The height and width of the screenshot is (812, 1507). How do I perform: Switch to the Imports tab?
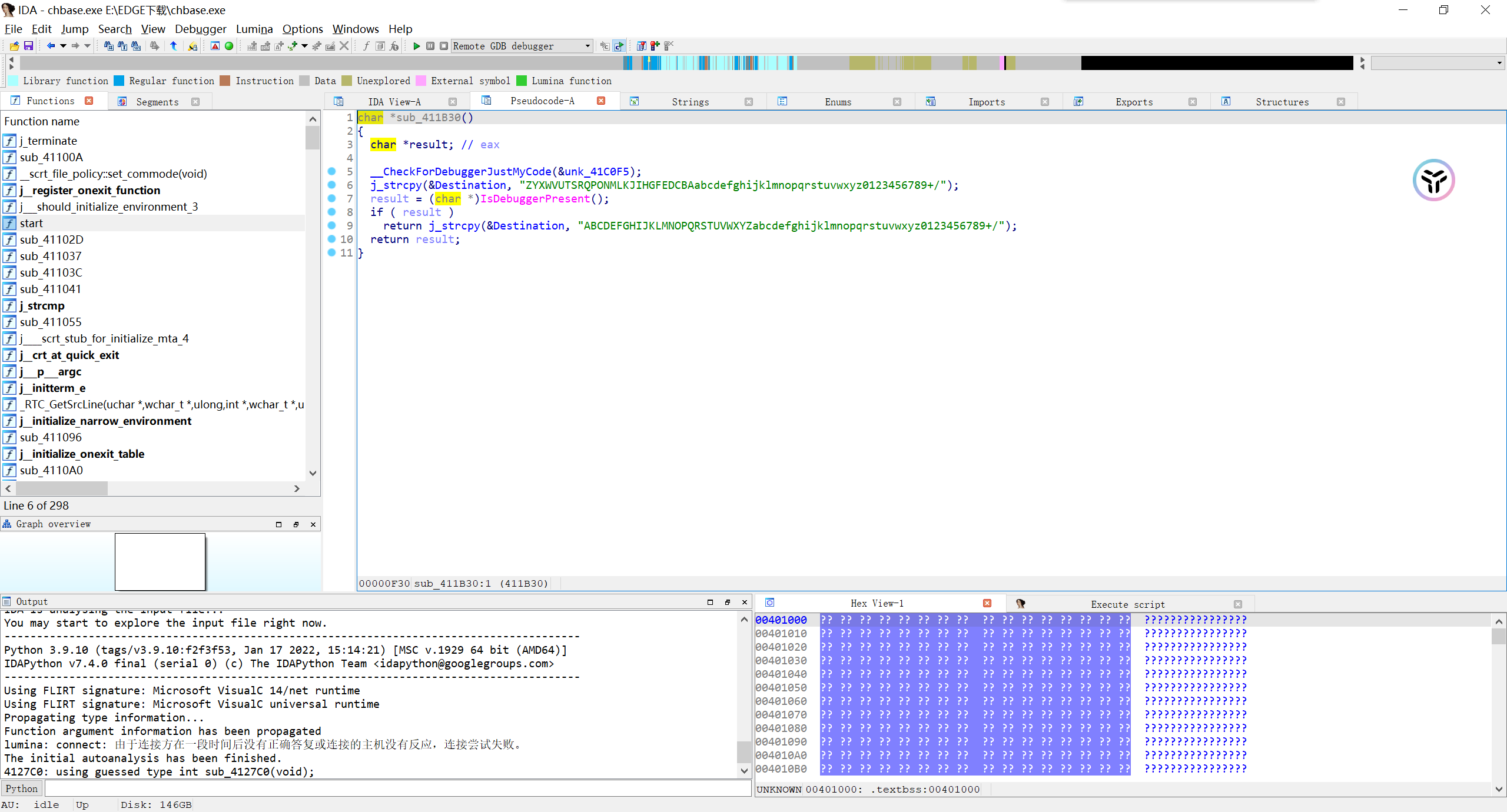(987, 102)
